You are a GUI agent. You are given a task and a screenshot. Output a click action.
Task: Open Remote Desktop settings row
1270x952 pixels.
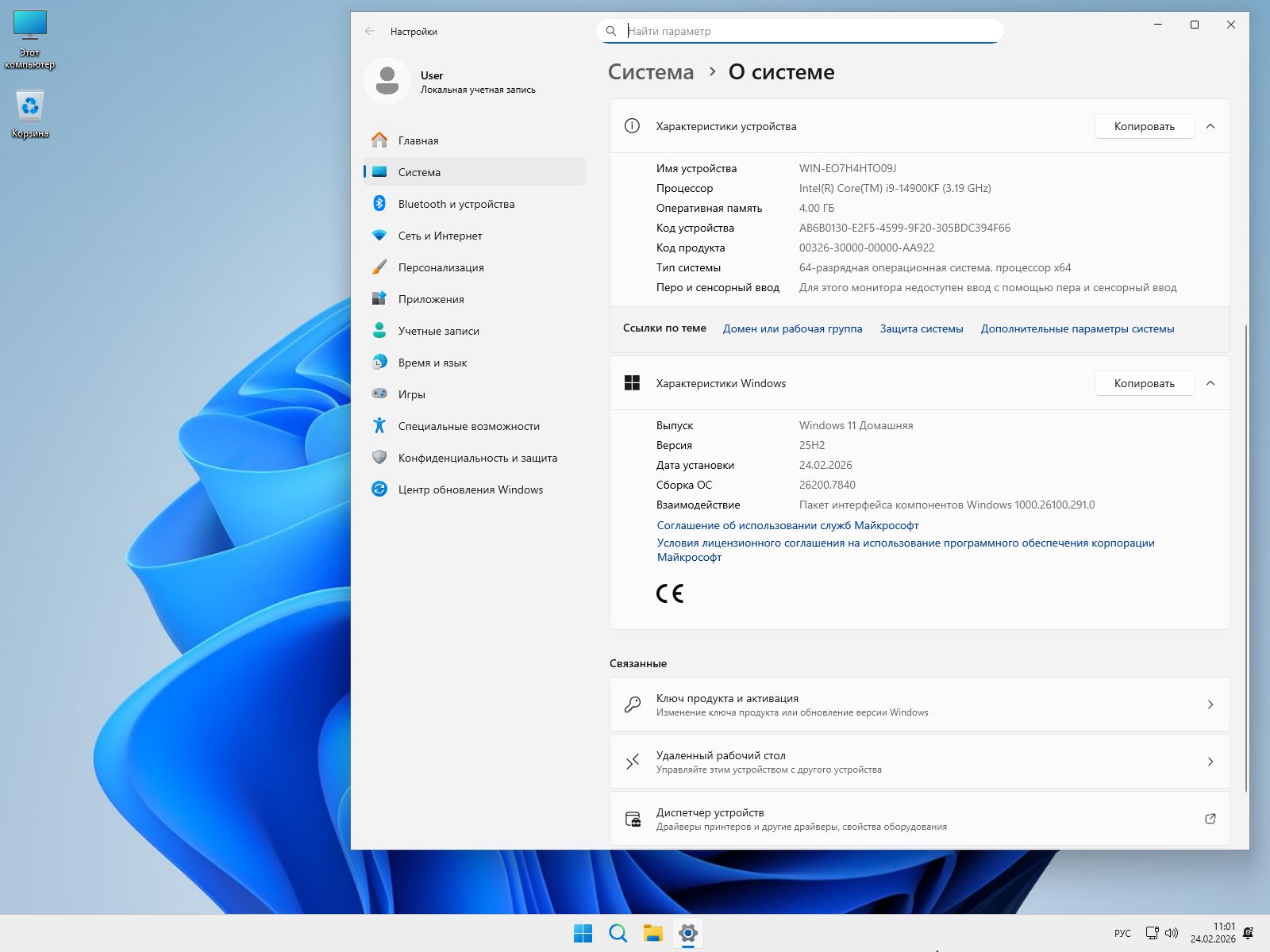pos(919,762)
